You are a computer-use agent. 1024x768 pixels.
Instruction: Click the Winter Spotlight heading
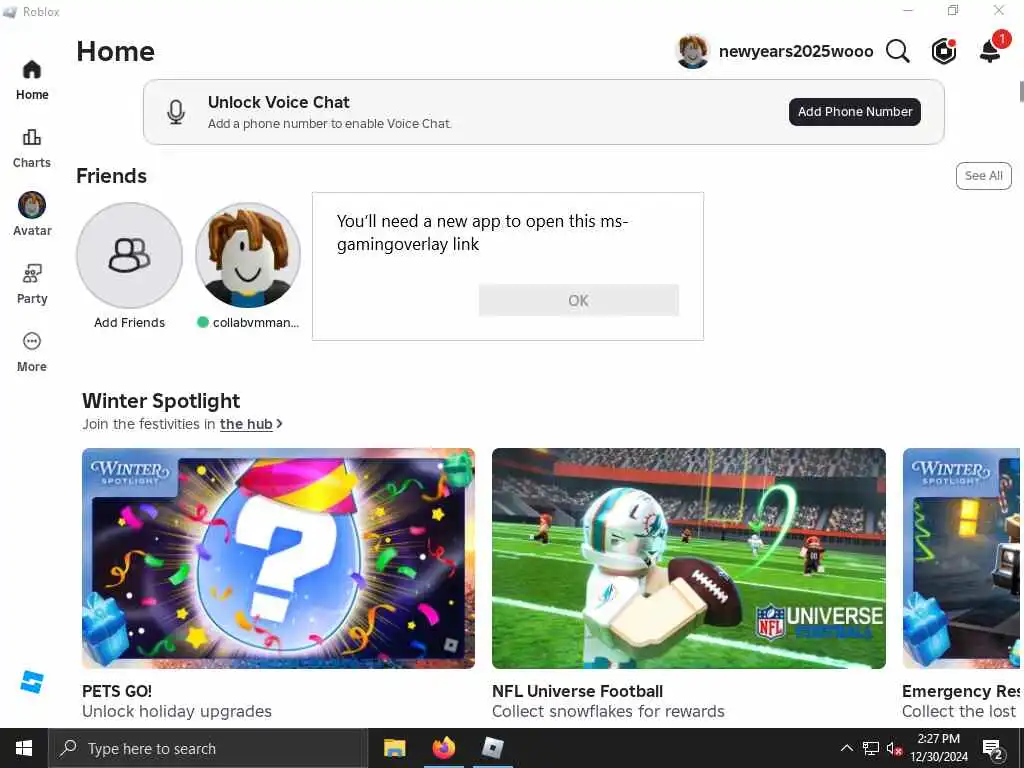click(161, 400)
